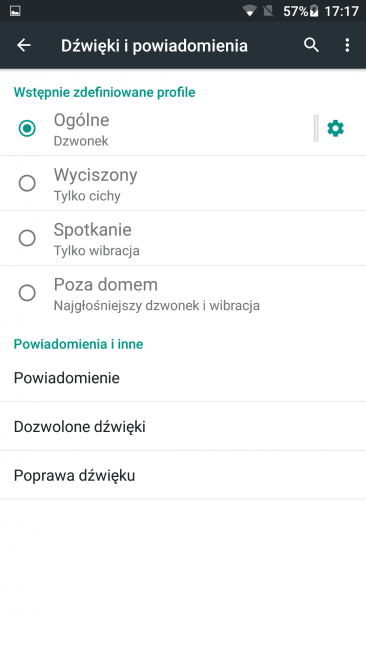Open Ogólne profile settings gear
Screen dimensions: 366x650
point(335,129)
